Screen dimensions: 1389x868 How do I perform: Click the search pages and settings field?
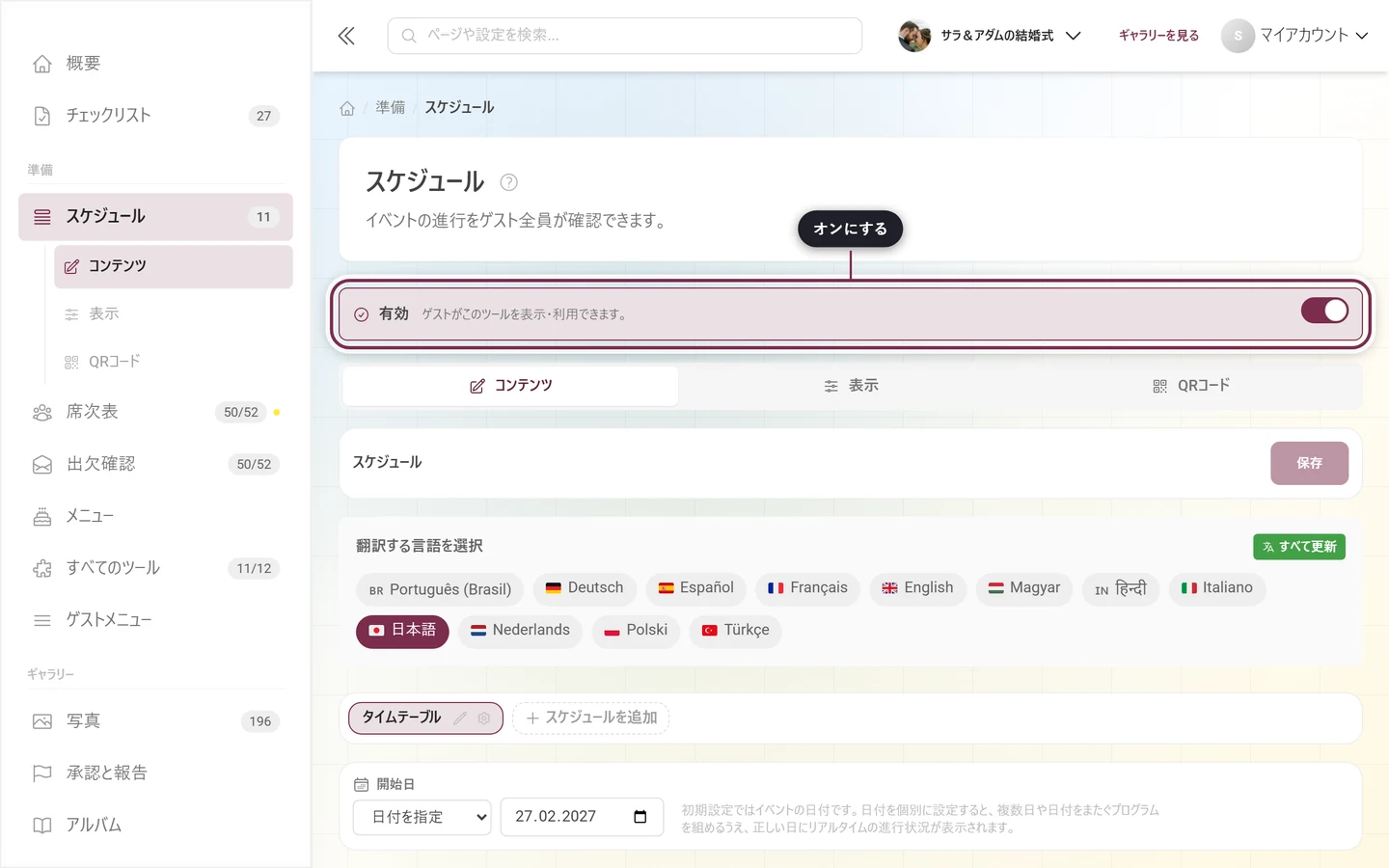[x=625, y=36]
